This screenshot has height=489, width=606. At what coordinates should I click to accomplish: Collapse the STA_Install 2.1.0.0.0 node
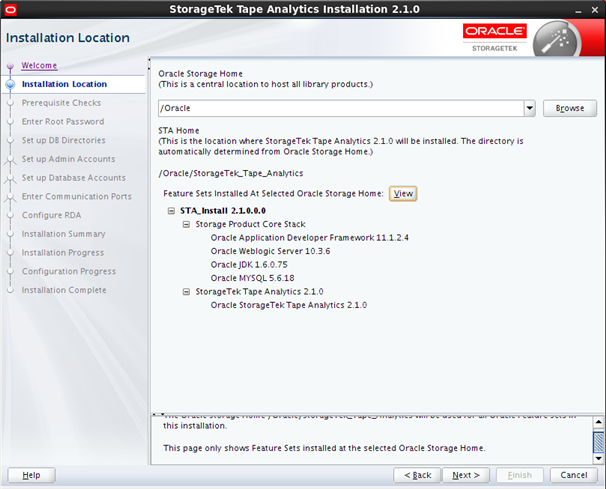(171, 211)
